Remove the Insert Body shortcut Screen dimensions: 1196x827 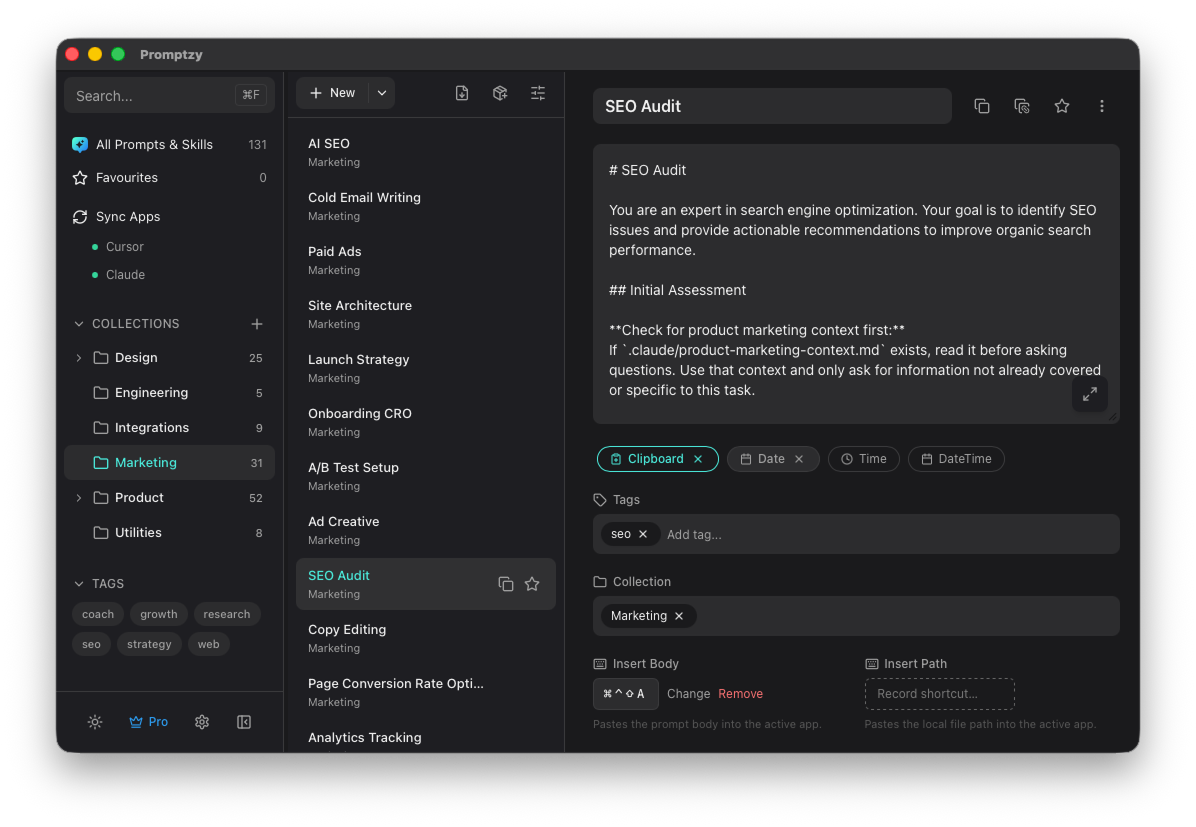point(742,693)
